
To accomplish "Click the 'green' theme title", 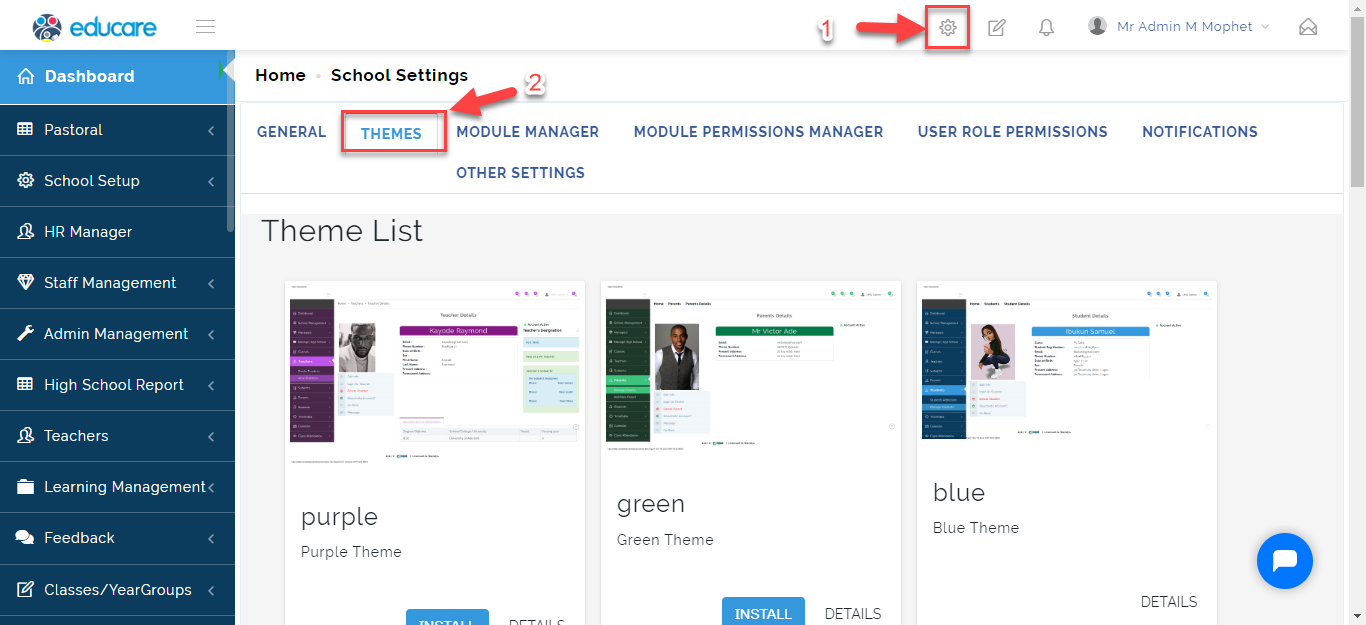I will tap(651, 505).
